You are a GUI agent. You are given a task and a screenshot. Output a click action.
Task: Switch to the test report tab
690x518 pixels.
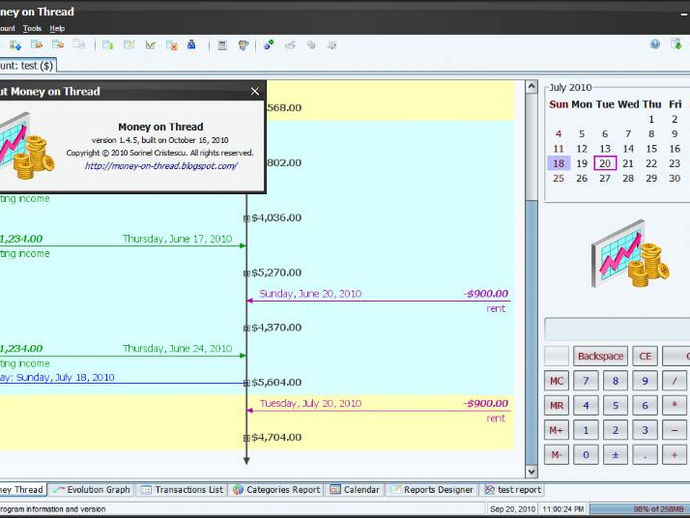514,489
